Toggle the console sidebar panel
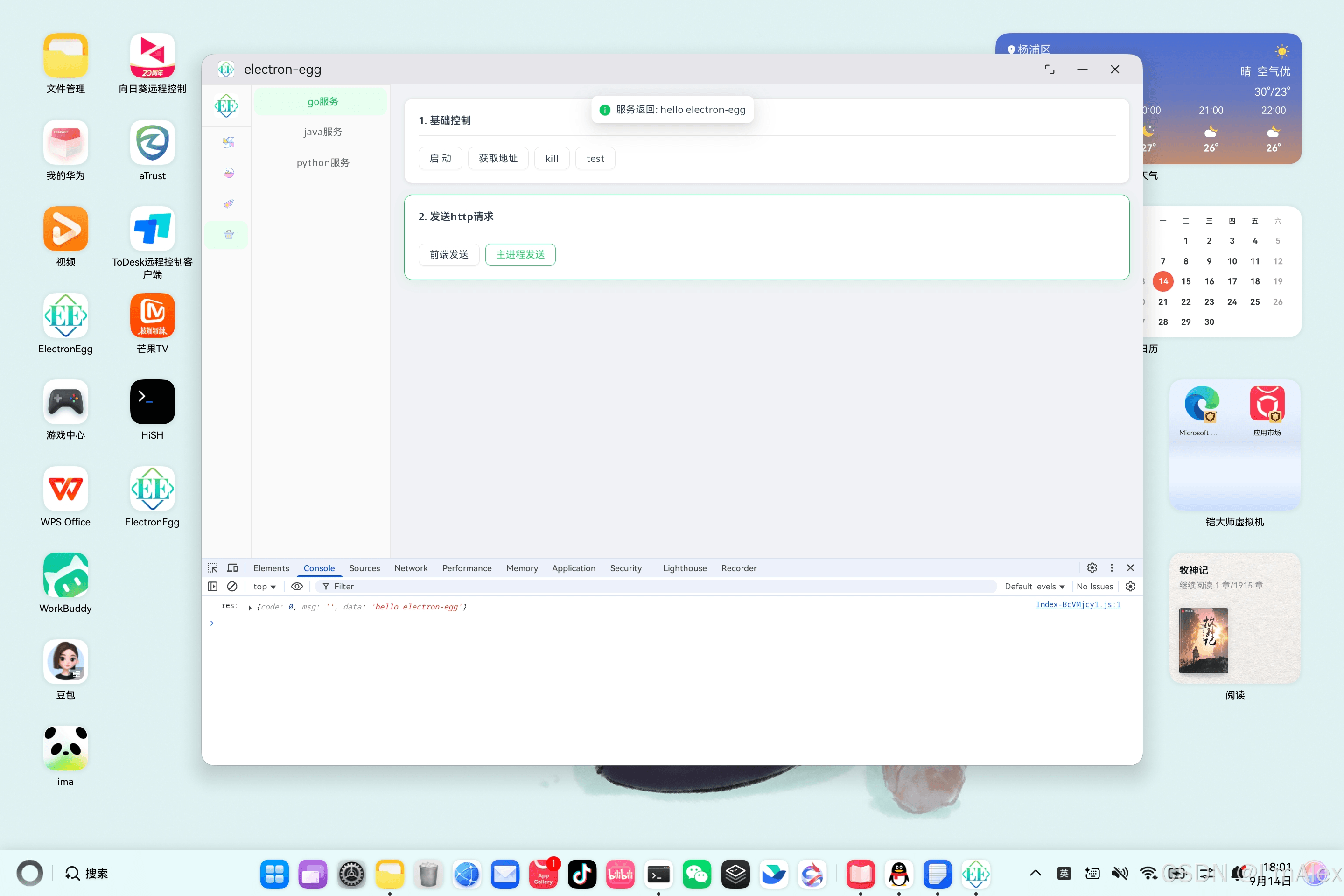This screenshot has height=896, width=1344. [213, 586]
